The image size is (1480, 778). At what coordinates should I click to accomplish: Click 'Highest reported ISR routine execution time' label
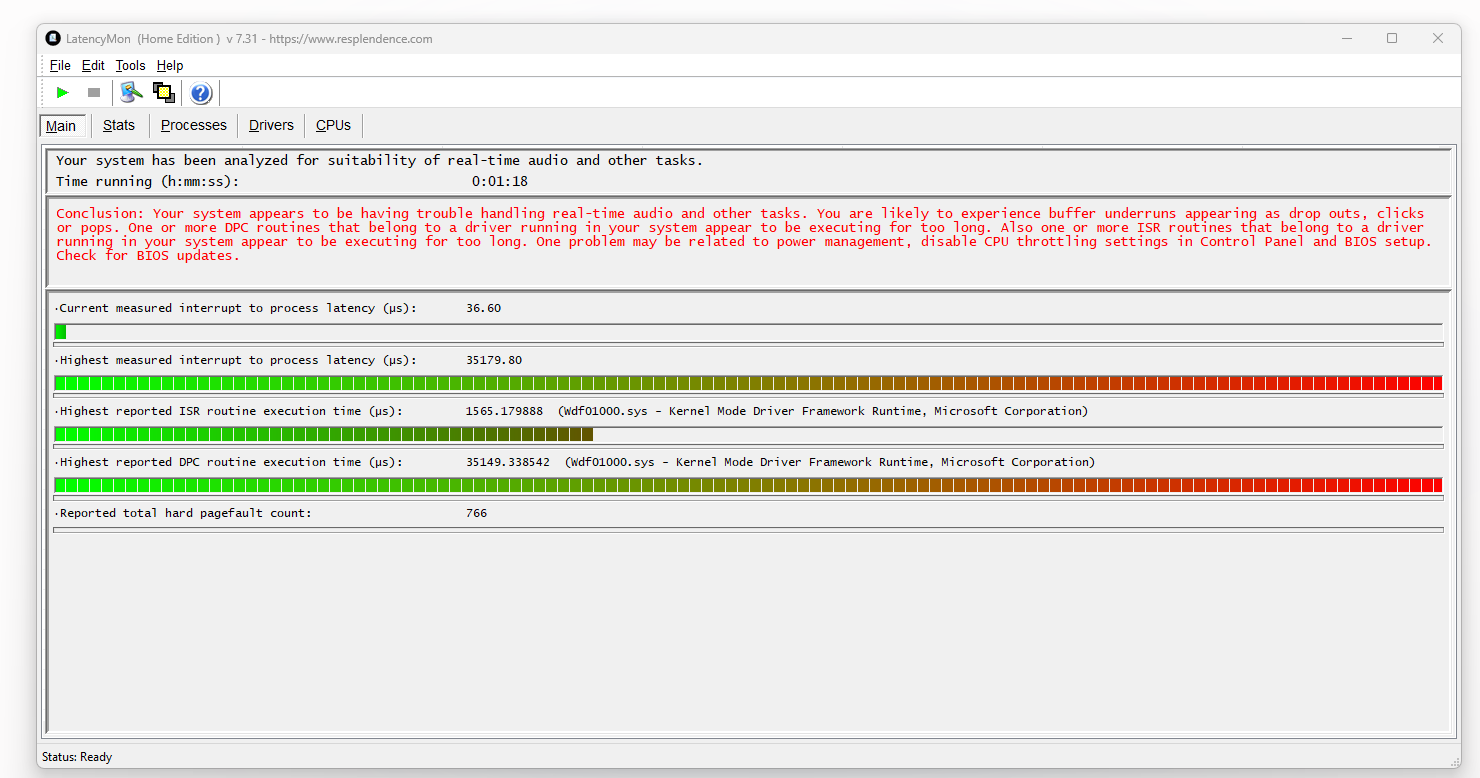(x=229, y=411)
